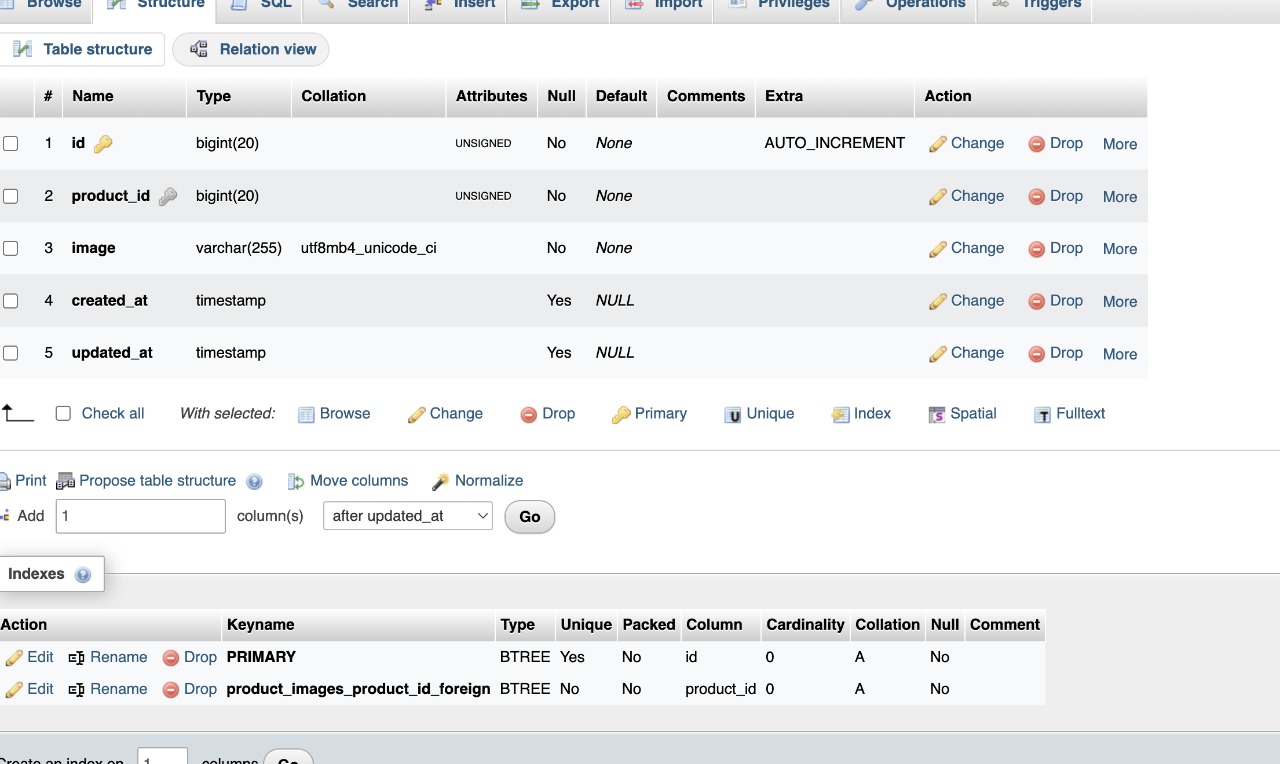Open the Relation view
Image resolution: width=1280 pixels, height=764 pixels.
pos(250,49)
